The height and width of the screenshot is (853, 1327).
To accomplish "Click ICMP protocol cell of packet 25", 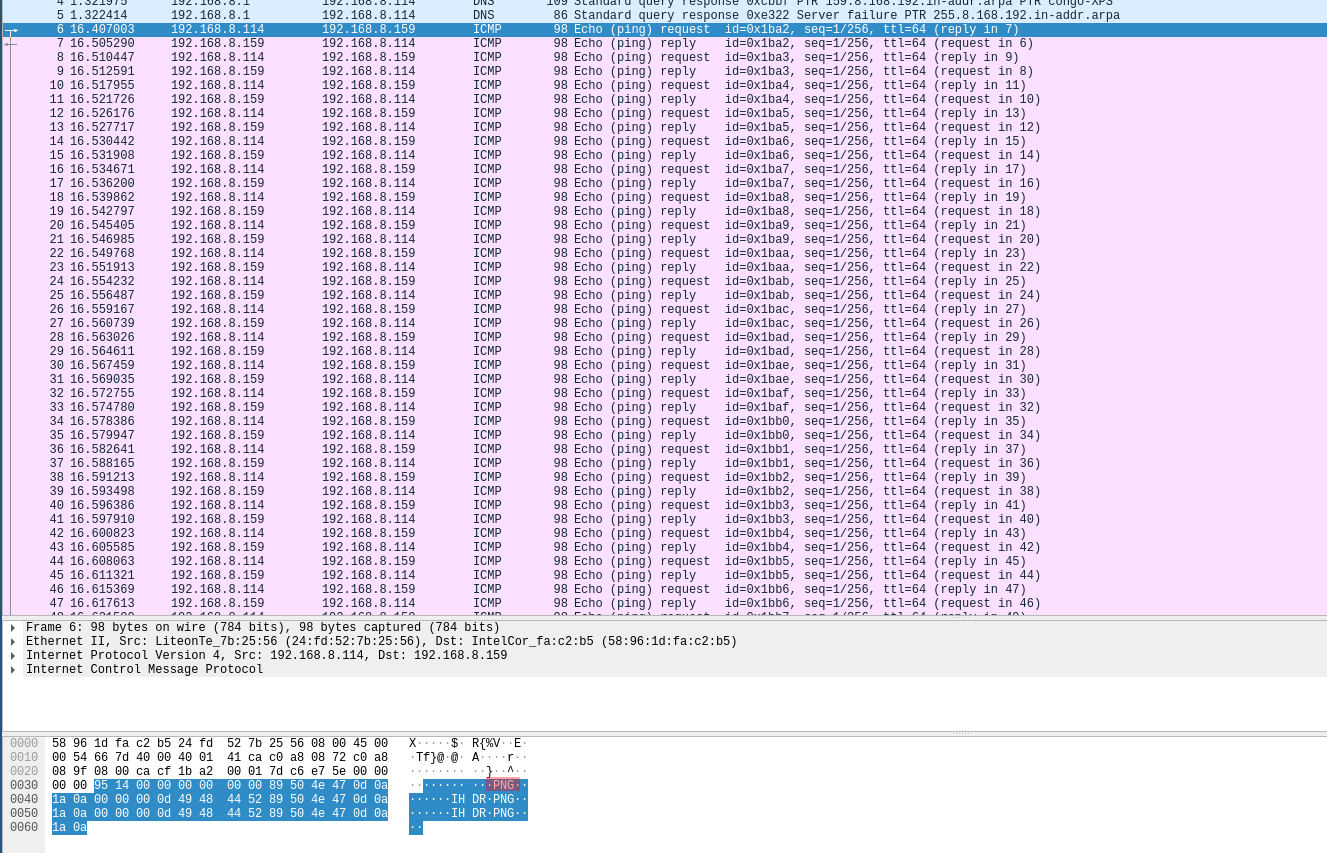I will coord(486,296).
